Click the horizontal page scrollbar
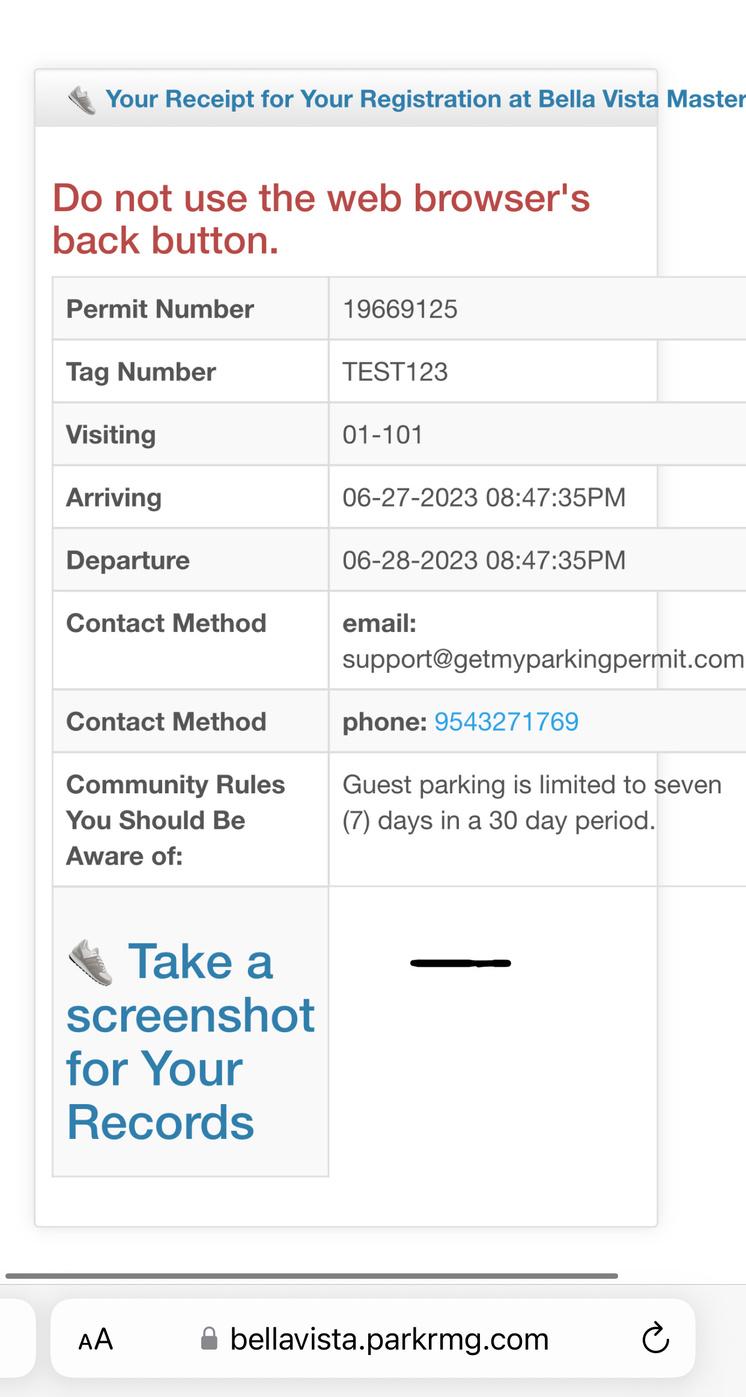Viewport: 746px width, 1397px height. tap(311, 1276)
